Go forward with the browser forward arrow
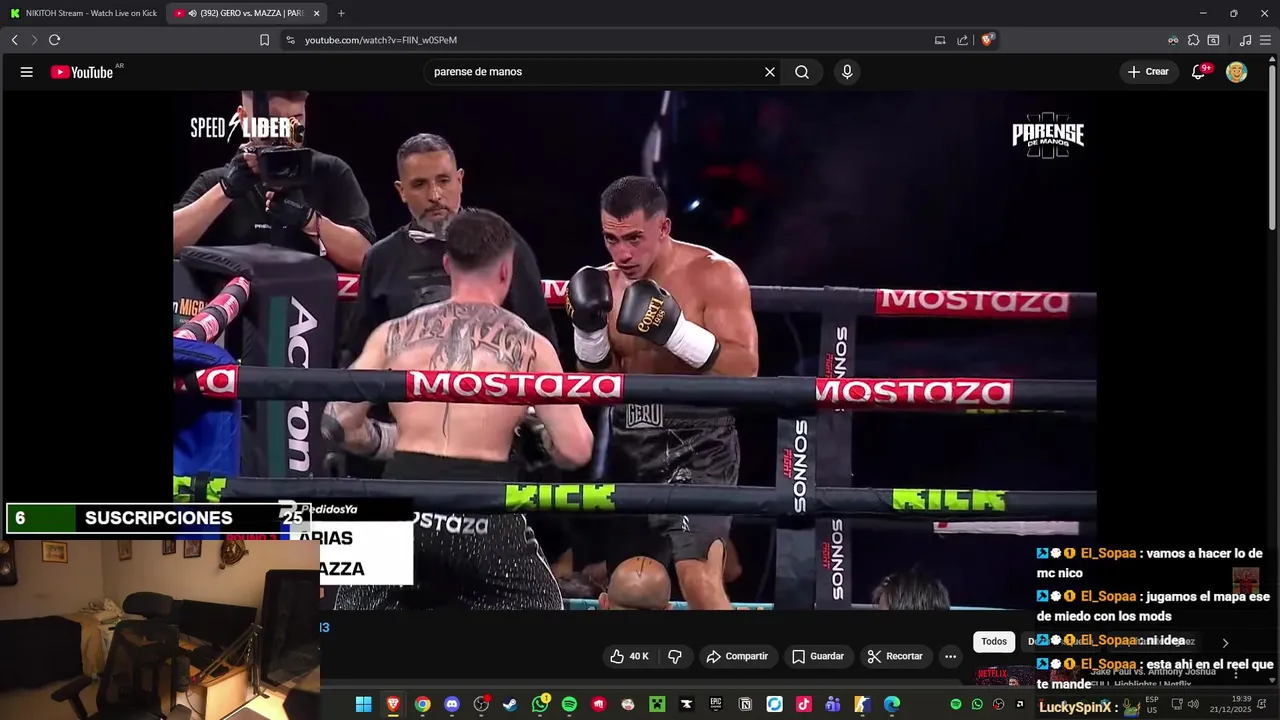 [34, 40]
